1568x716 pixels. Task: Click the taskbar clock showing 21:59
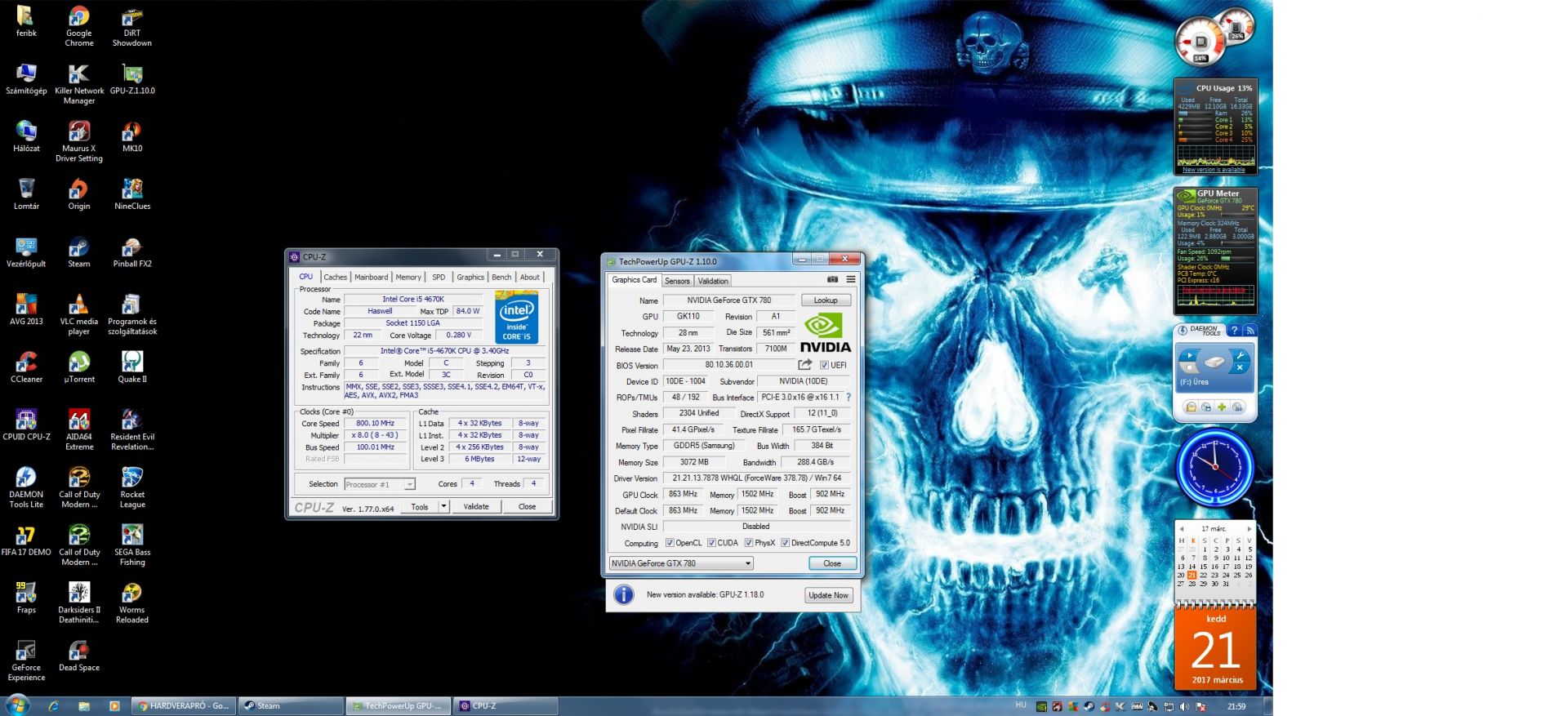1236,706
